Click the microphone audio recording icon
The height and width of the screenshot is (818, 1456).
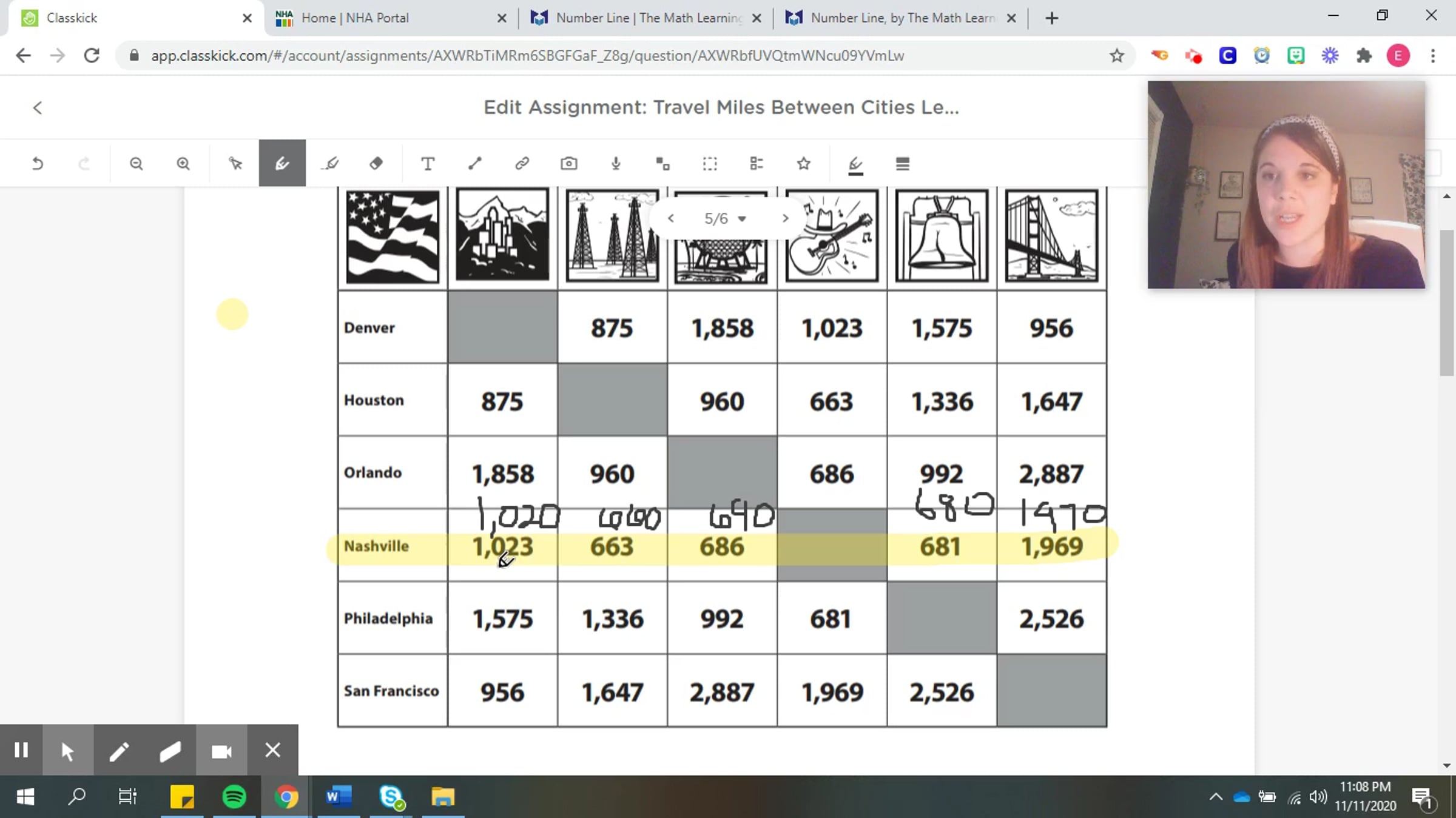[x=616, y=164]
